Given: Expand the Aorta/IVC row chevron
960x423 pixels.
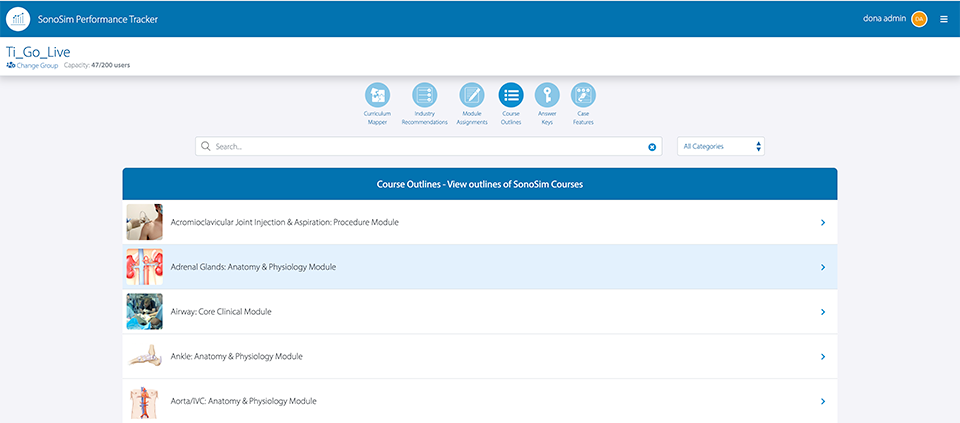Looking at the screenshot, I should click(823, 402).
